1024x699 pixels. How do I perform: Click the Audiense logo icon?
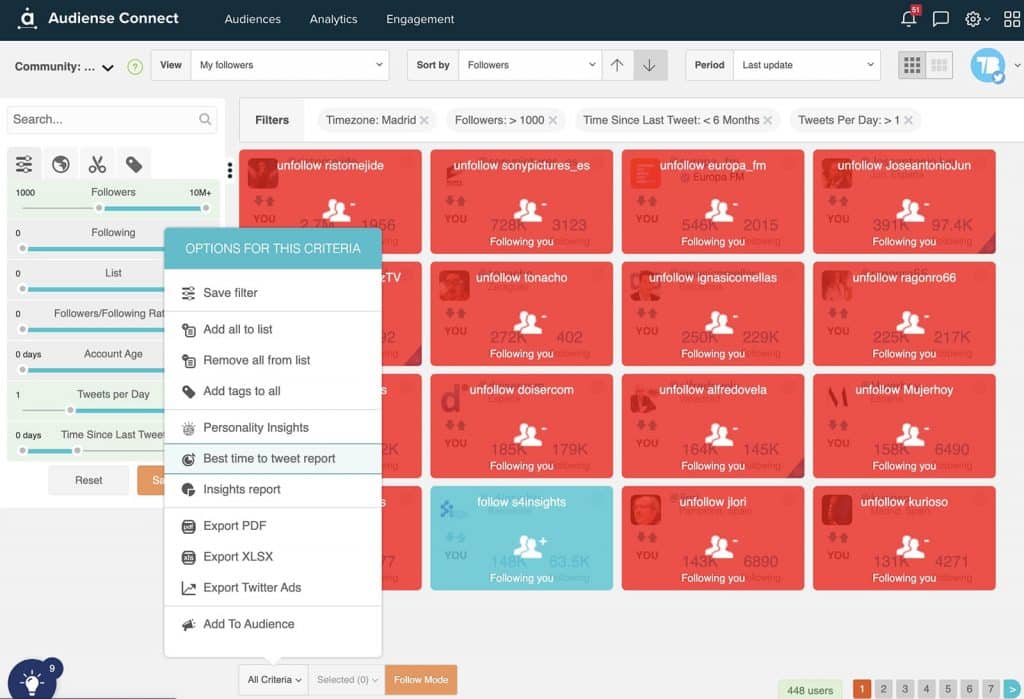pos(27,18)
